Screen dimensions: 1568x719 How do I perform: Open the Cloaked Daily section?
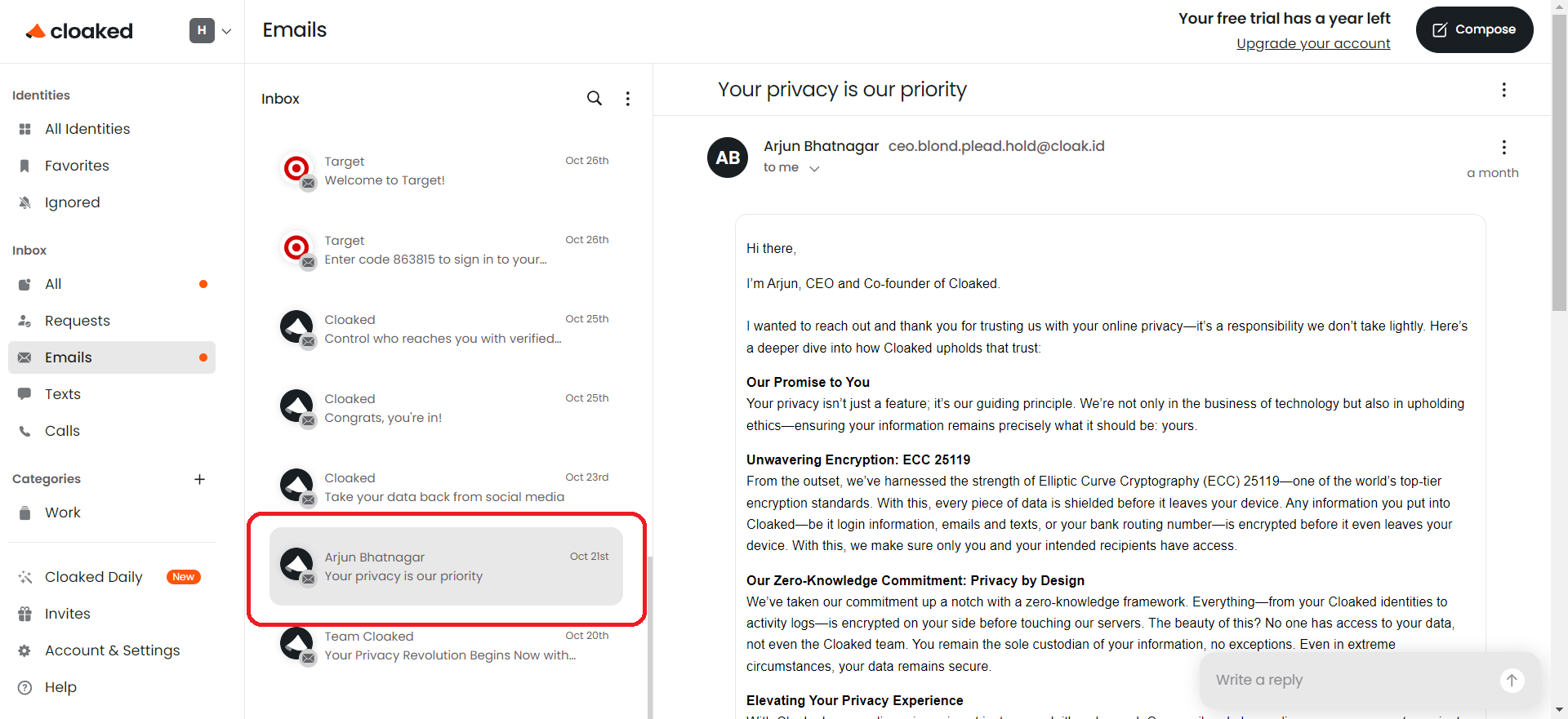click(94, 577)
